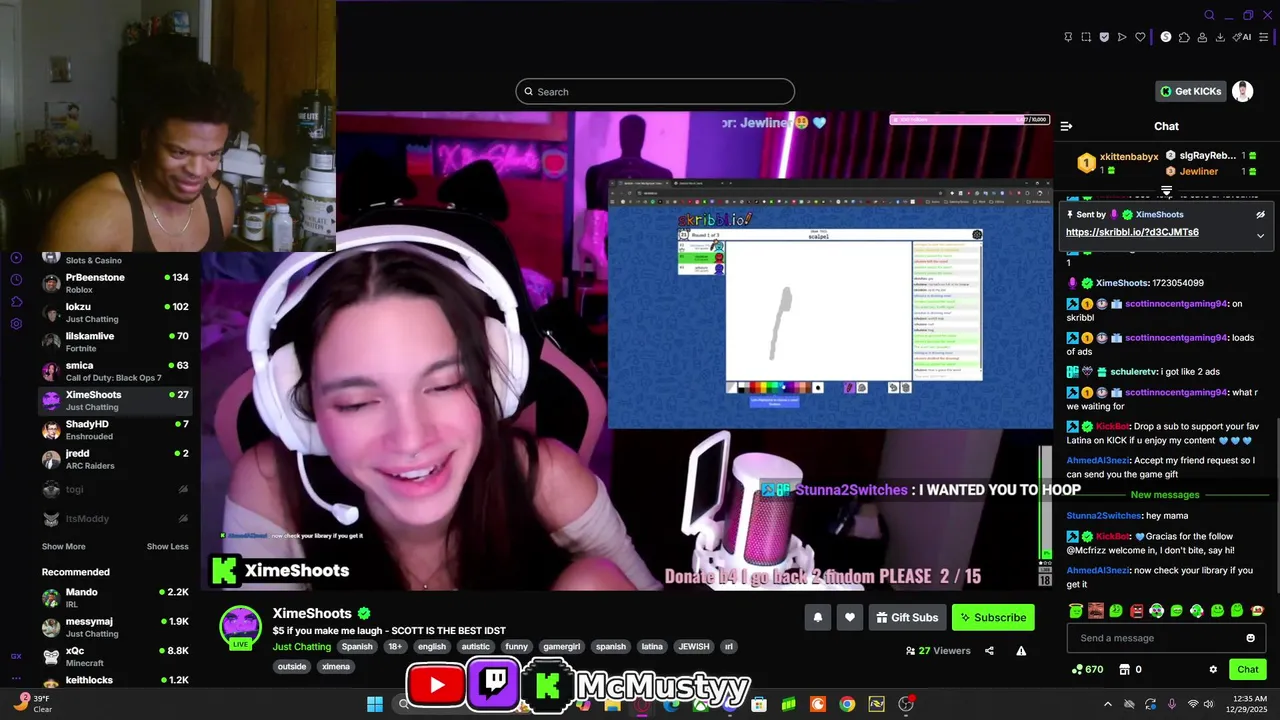Open the Just Chatting category link
Viewport: 1280px width, 720px height.
click(302, 646)
